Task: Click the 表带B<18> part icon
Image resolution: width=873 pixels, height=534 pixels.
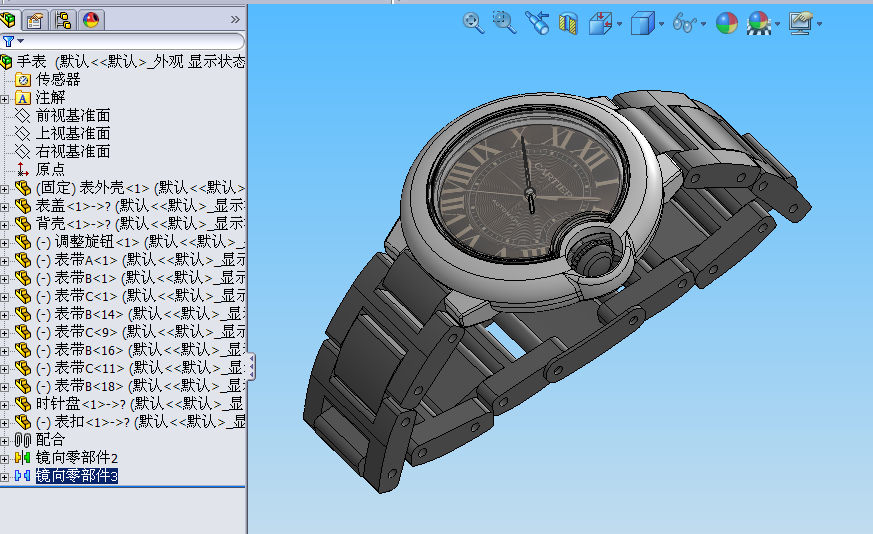Action: coord(23,385)
